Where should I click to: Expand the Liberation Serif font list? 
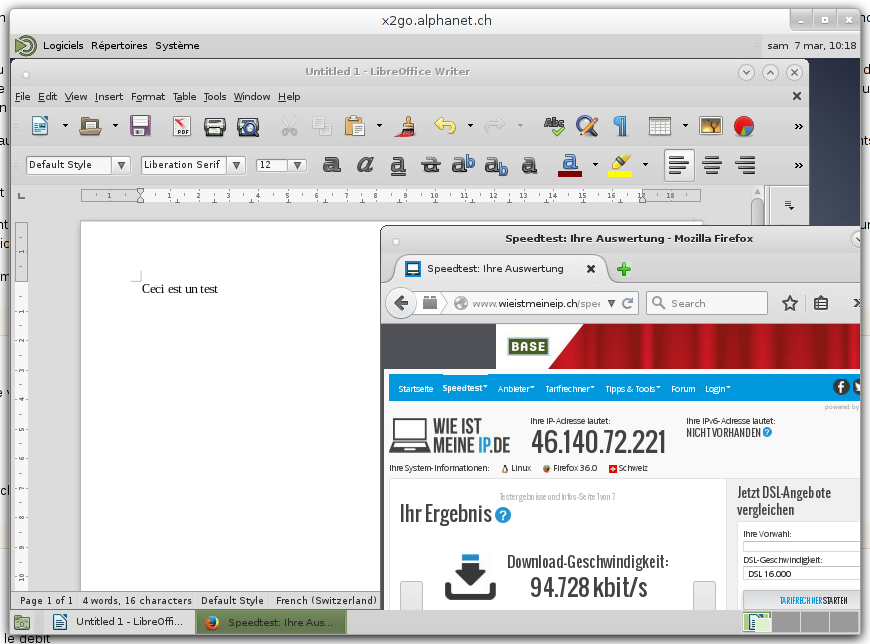(236, 165)
